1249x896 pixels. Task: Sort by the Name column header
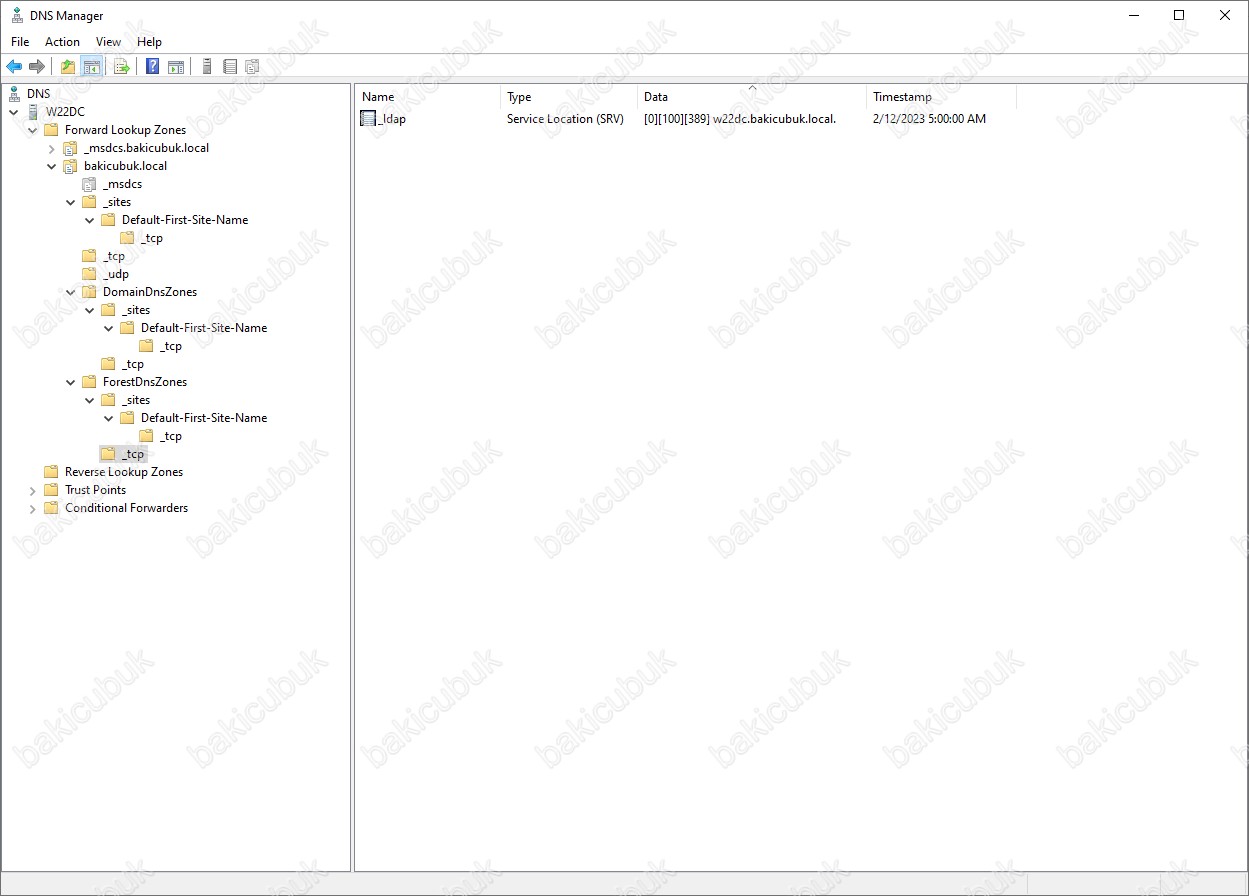(428, 97)
